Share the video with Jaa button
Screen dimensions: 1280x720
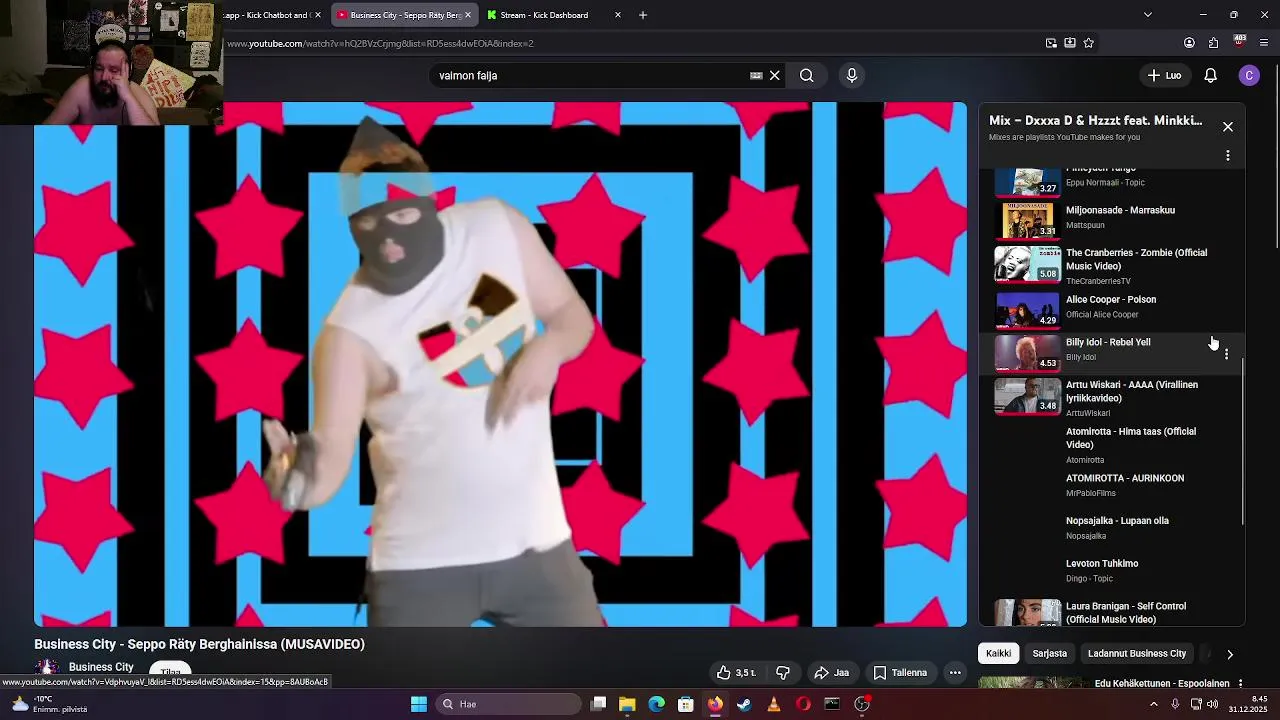(x=831, y=673)
